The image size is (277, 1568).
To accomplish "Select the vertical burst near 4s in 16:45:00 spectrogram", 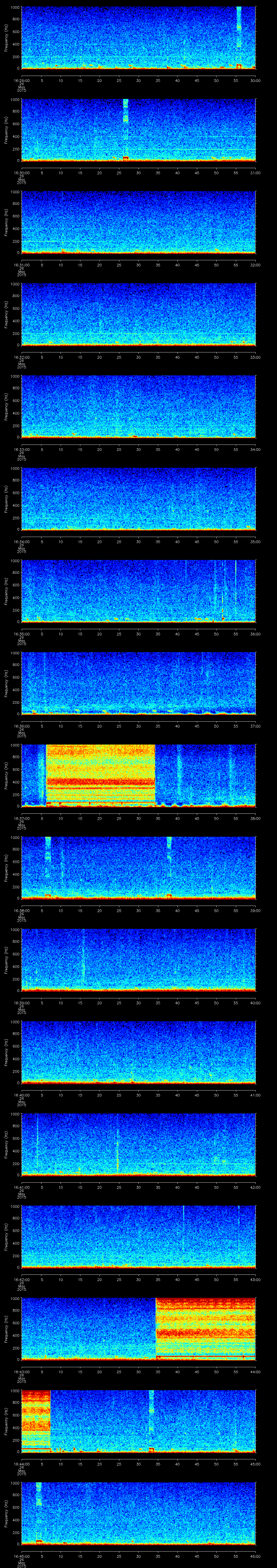I will tap(39, 1513).
